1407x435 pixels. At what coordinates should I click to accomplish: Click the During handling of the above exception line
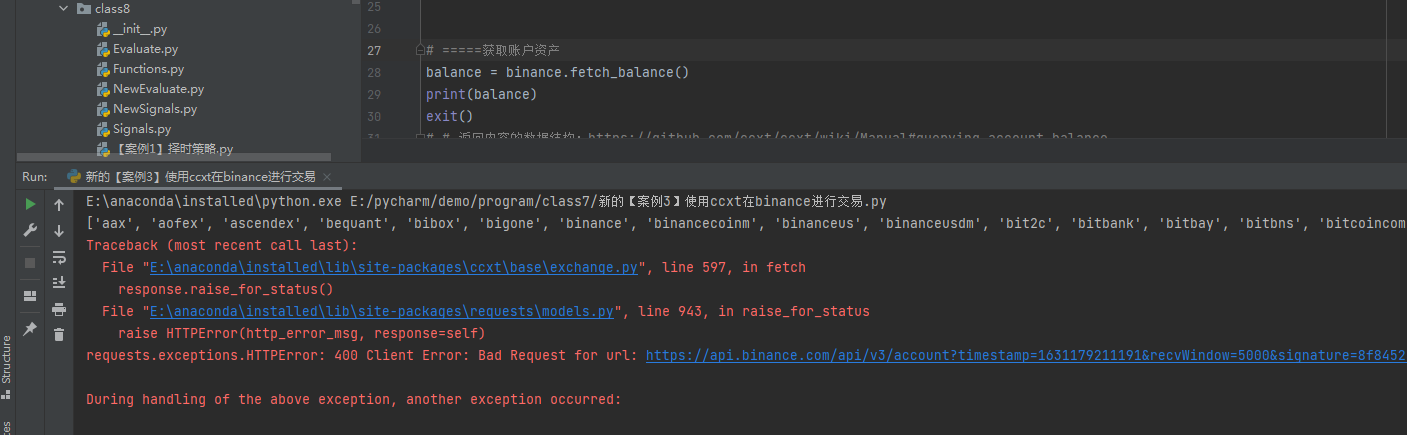pyautogui.click(x=354, y=399)
